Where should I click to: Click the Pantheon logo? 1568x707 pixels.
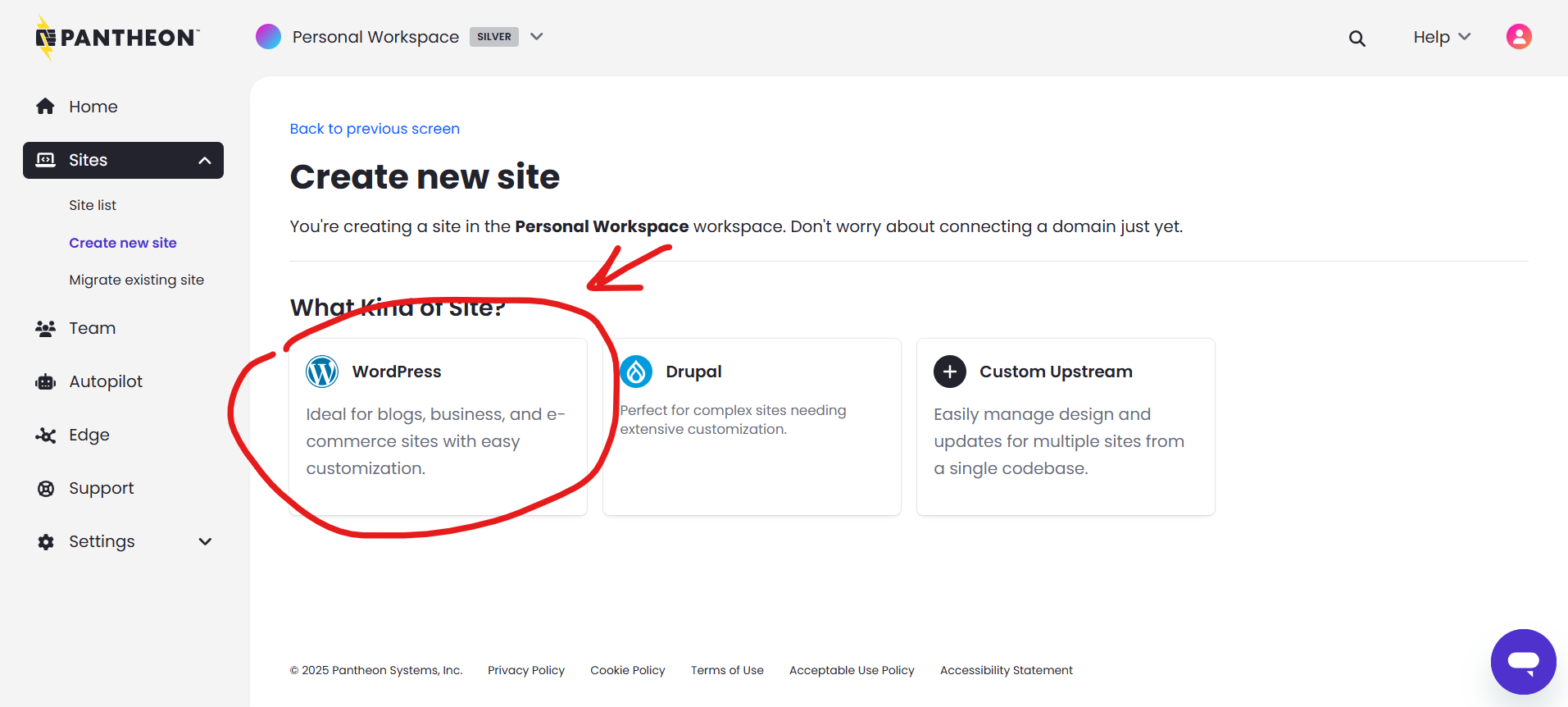click(117, 38)
